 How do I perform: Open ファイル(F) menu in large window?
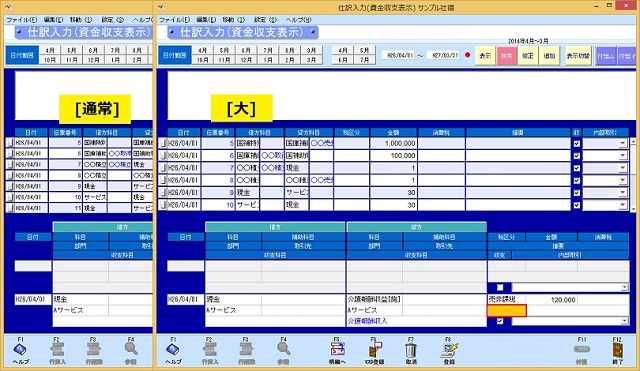coord(175,20)
